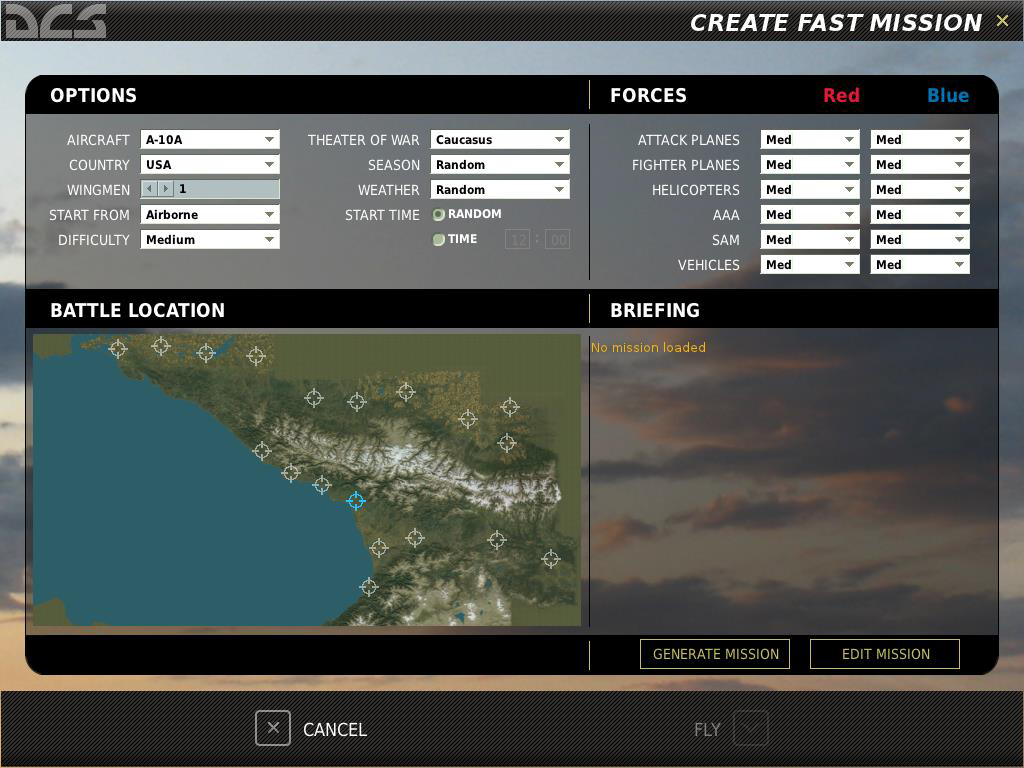Open Red ATTACK PLANES dropdown
The height and width of the screenshot is (768, 1024).
click(x=810, y=139)
